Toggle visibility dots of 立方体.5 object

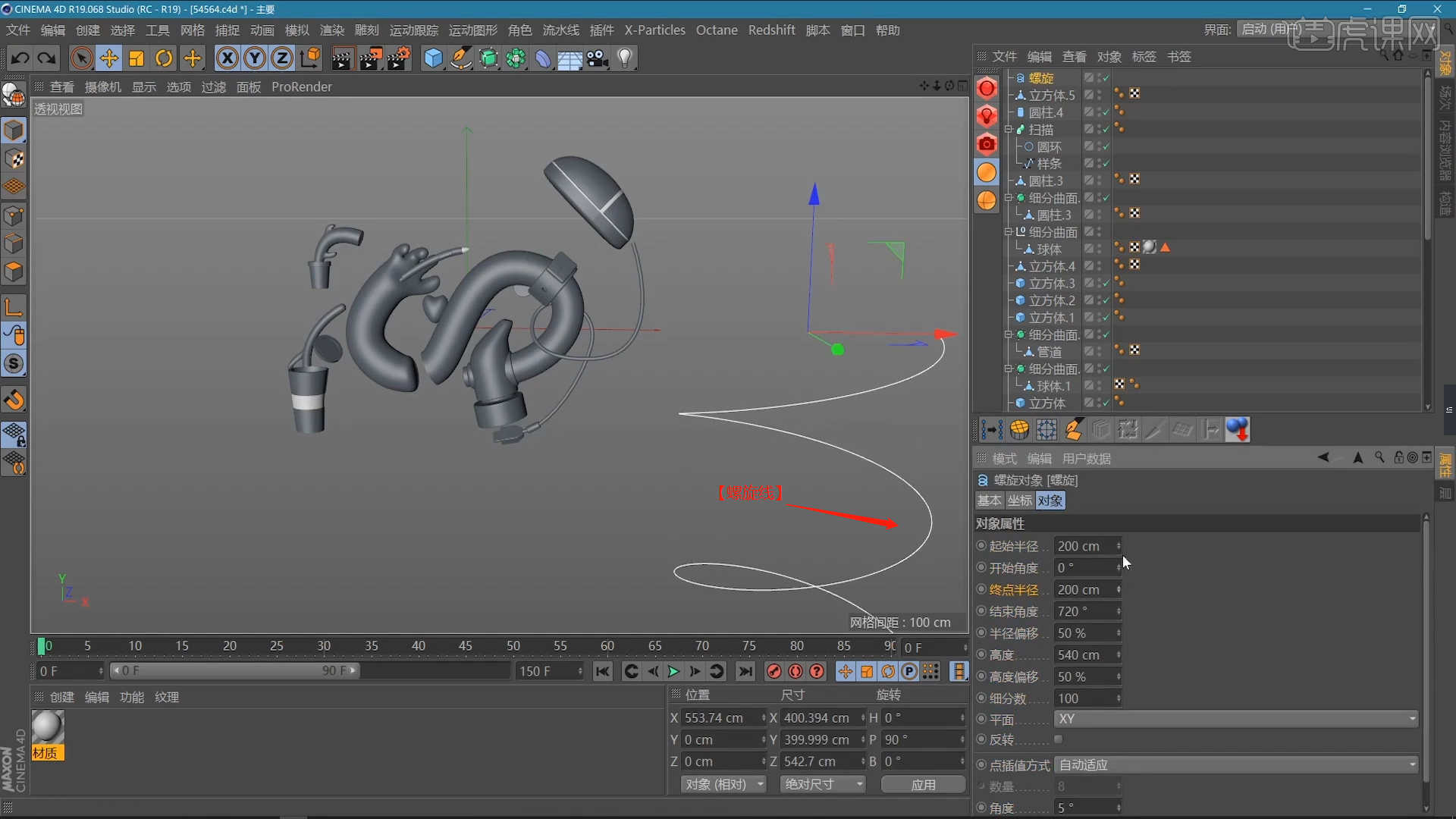pos(1100,95)
